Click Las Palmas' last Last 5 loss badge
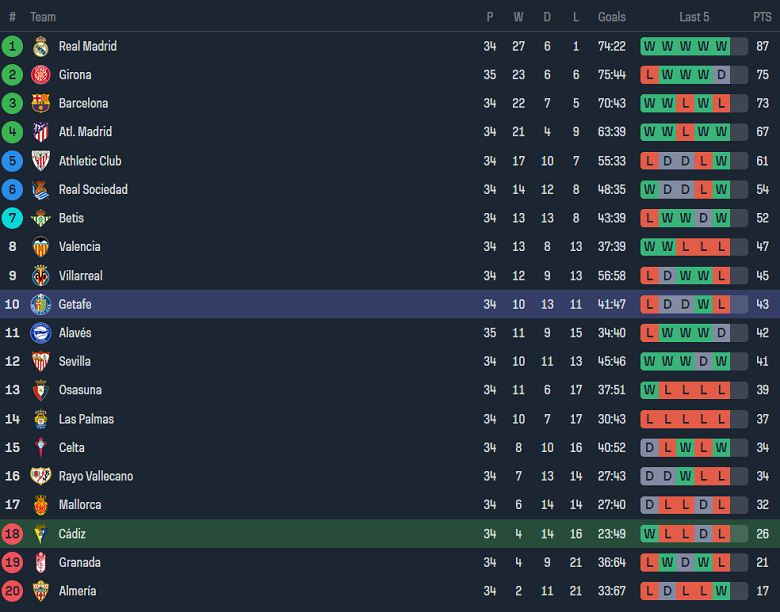This screenshot has height=612, width=780. coord(721,419)
